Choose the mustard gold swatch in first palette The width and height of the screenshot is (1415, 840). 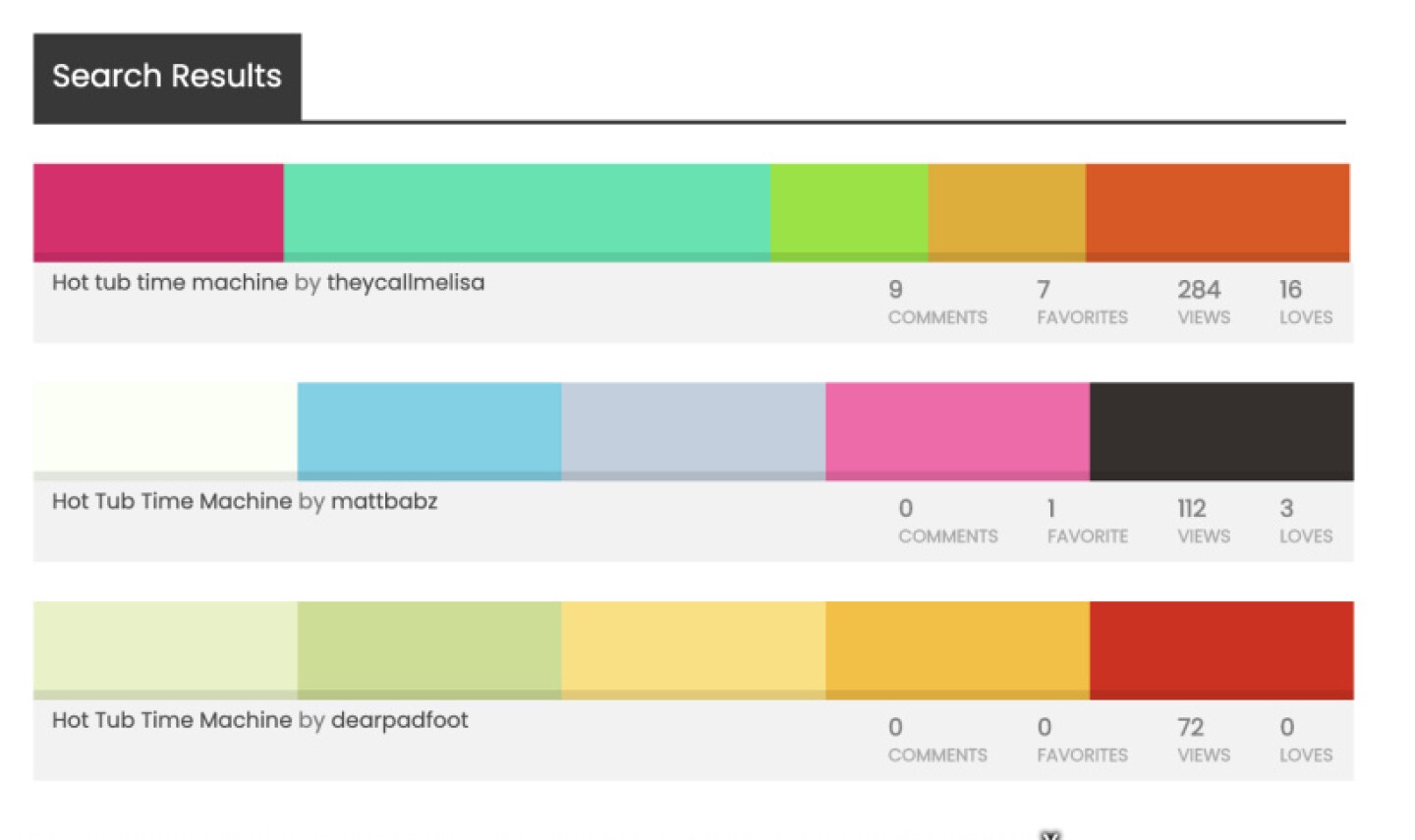point(1006,211)
